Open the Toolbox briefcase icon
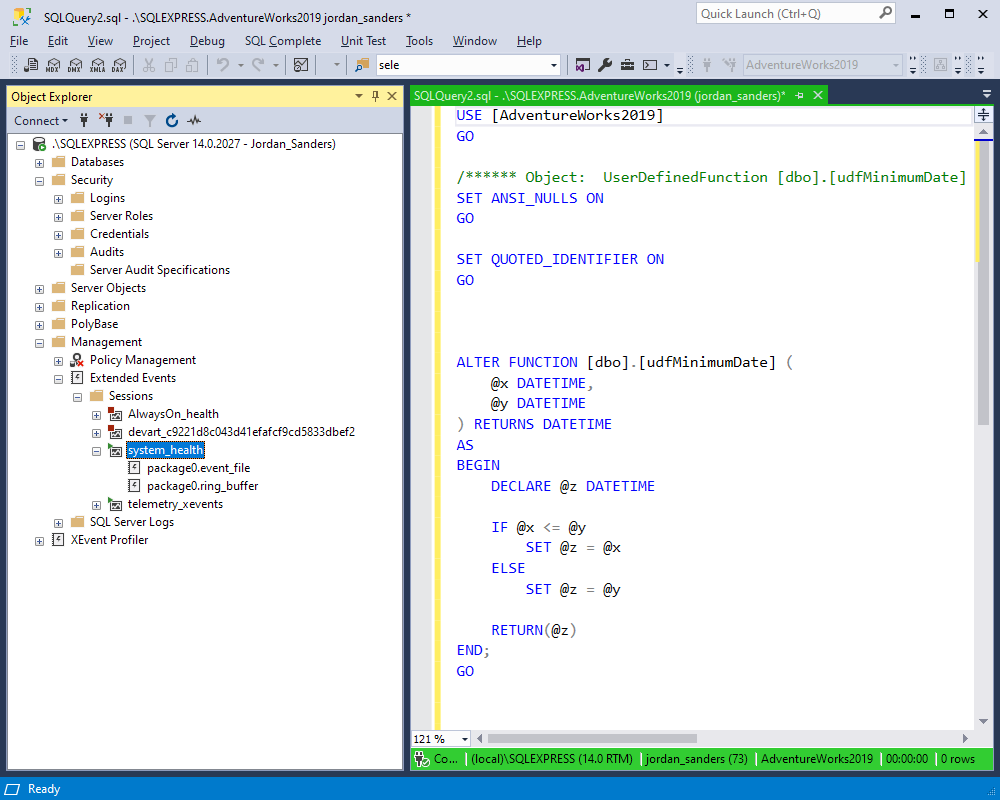1000x800 pixels. (x=628, y=65)
